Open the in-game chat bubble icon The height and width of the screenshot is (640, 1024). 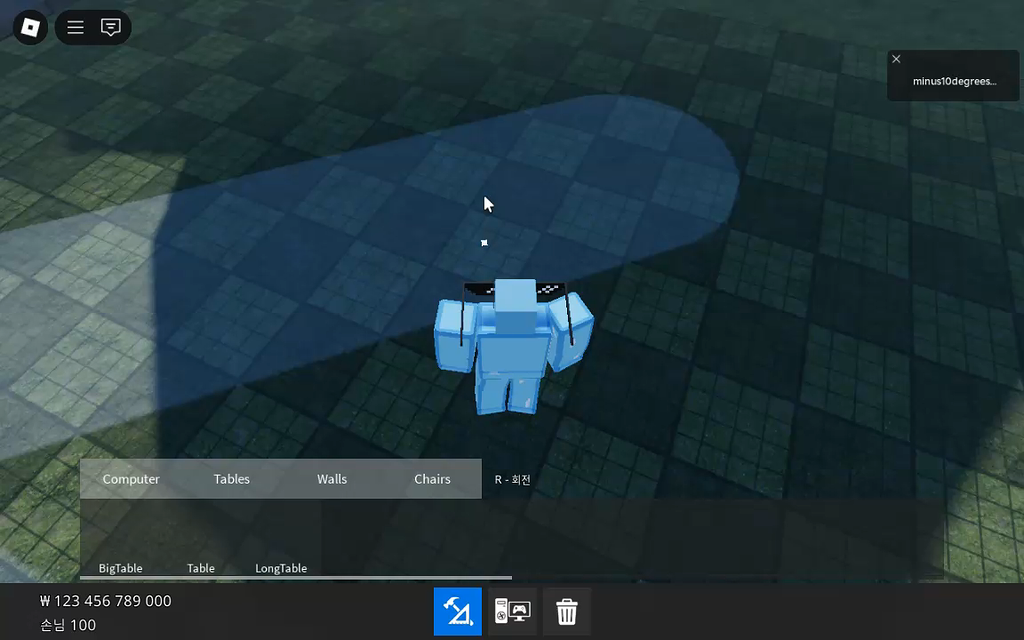pos(111,27)
